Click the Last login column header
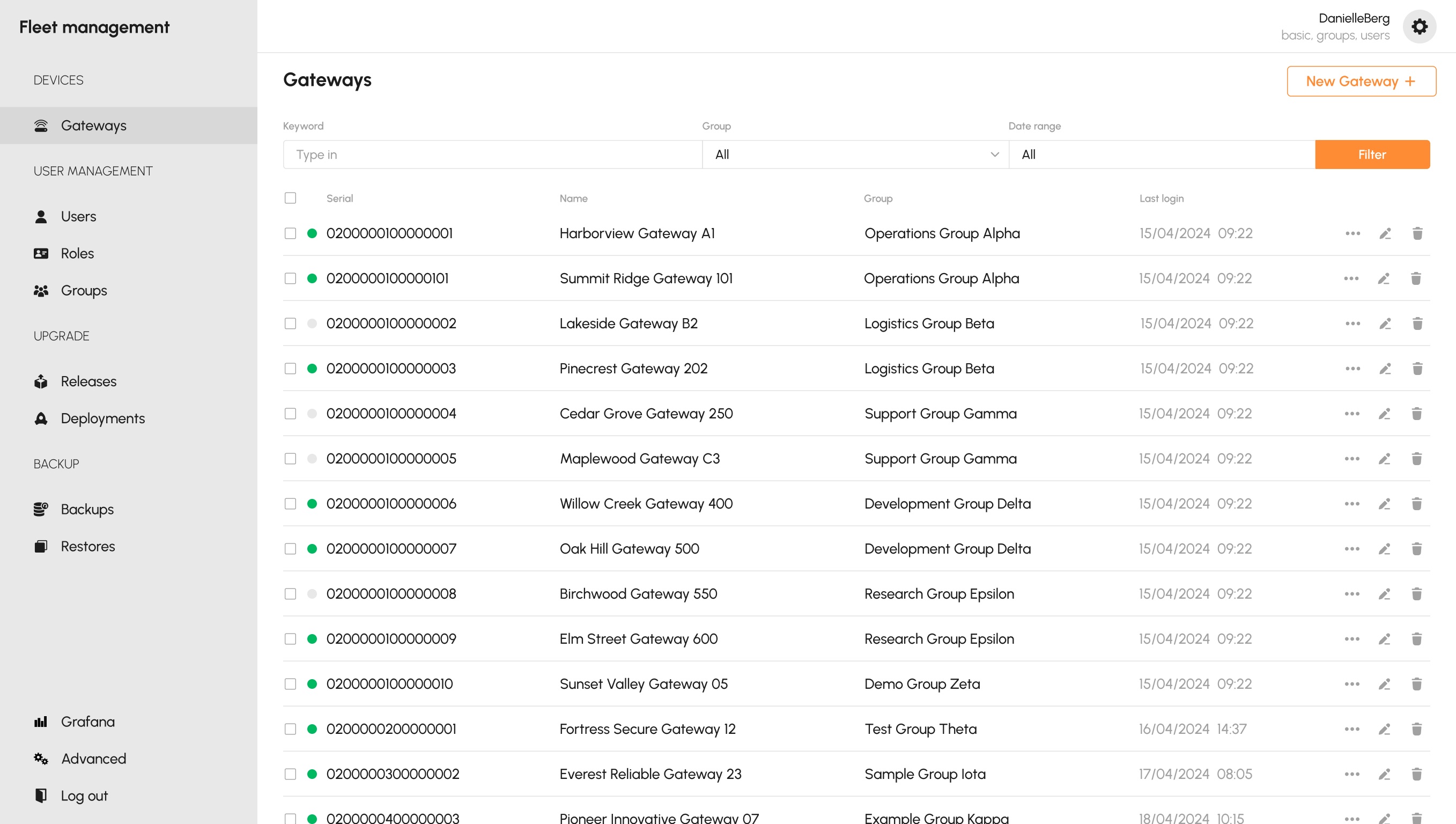The height and width of the screenshot is (824, 1456). (1161, 198)
